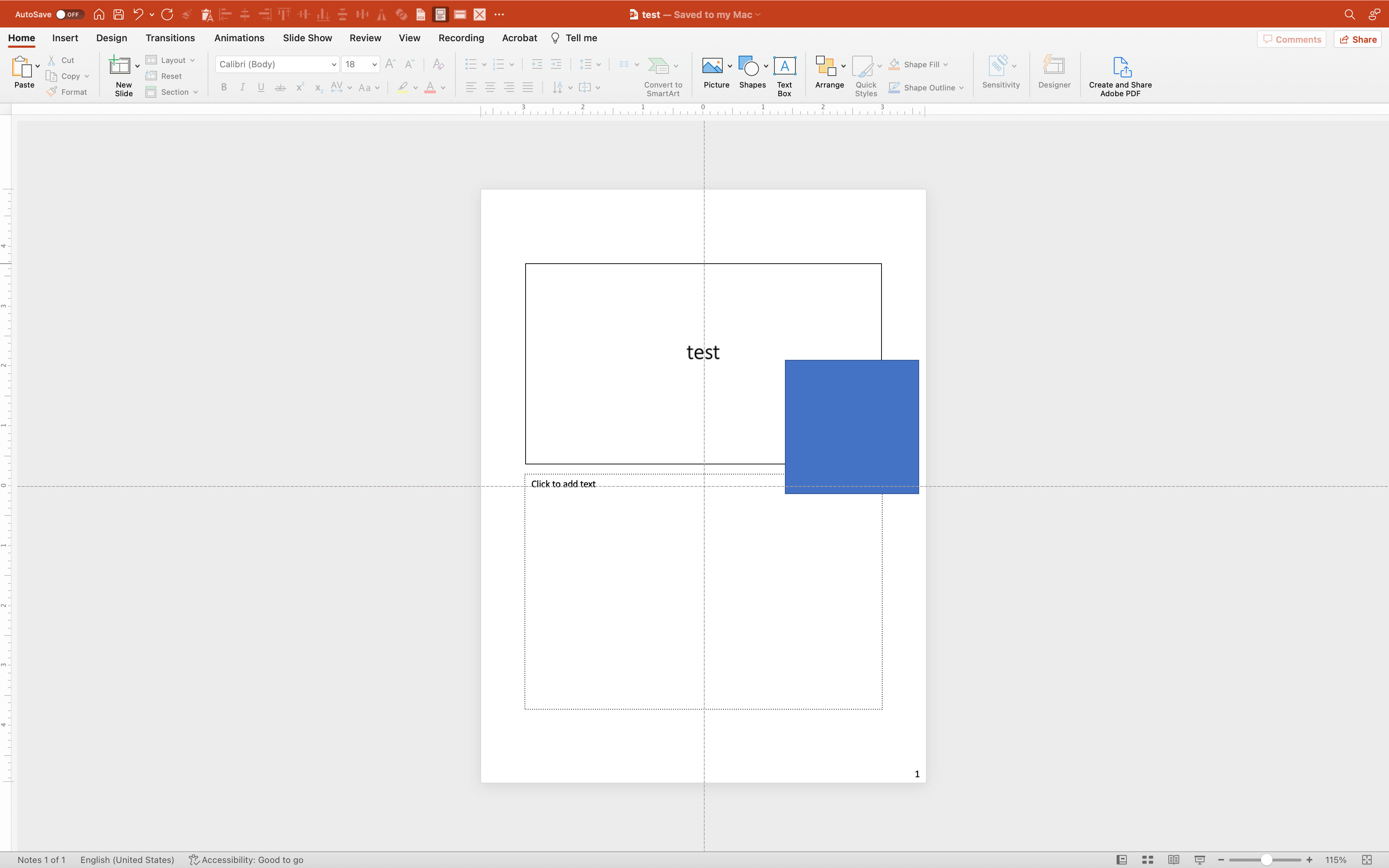
Task: Open the Comments button
Action: [1291, 39]
